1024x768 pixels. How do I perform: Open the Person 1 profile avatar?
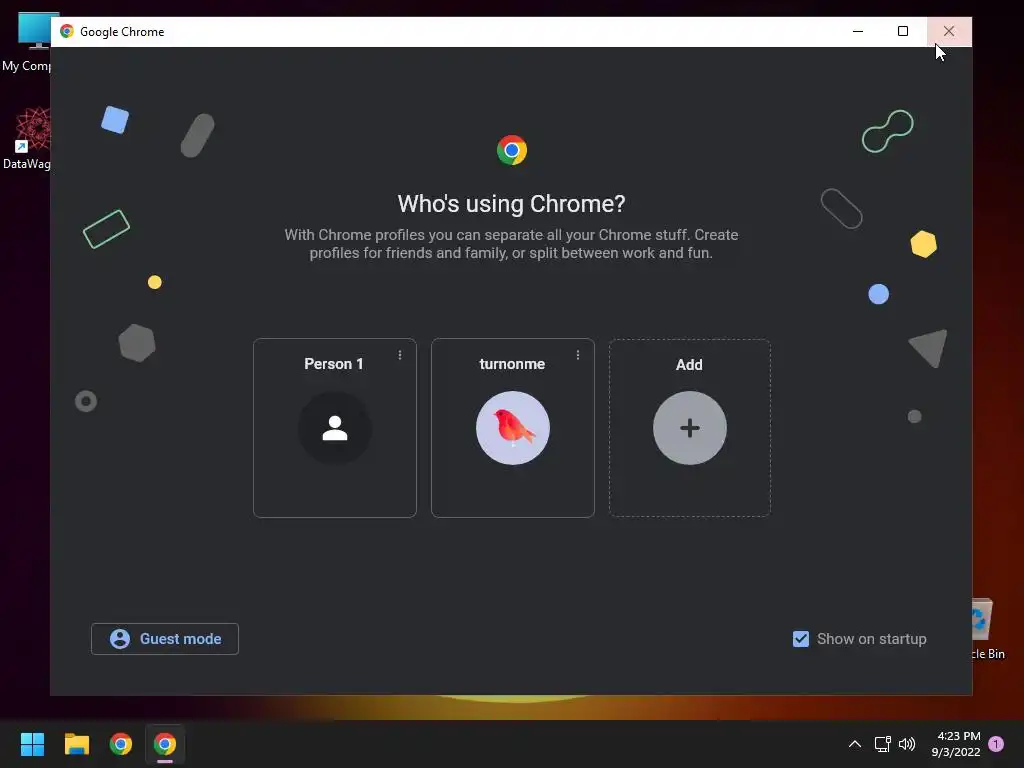pyautogui.click(x=334, y=428)
